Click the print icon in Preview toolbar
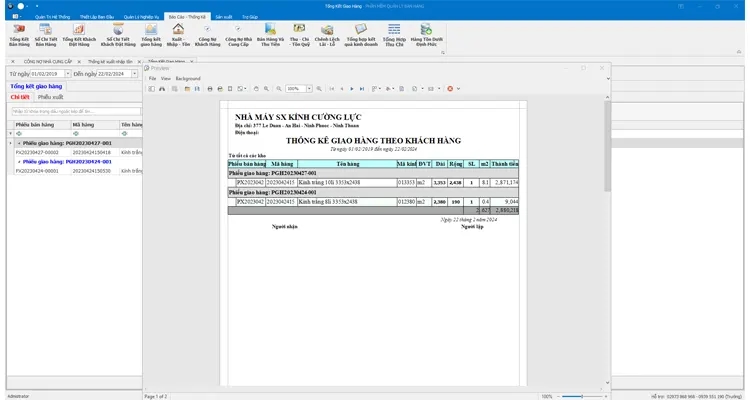This screenshot has height=400, width=750. click(x=210, y=88)
